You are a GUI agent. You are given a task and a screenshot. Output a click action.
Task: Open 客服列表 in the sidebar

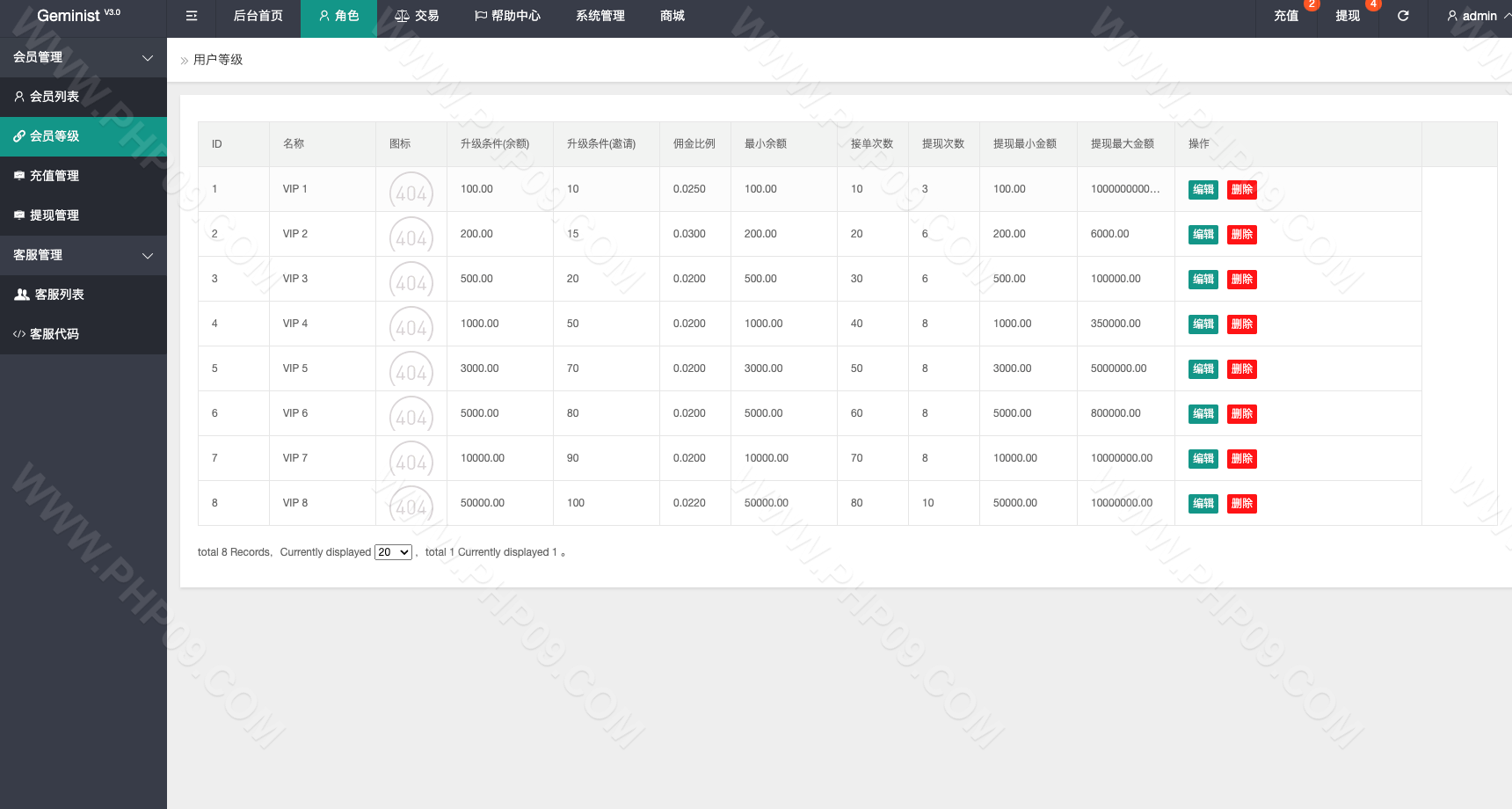59,295
